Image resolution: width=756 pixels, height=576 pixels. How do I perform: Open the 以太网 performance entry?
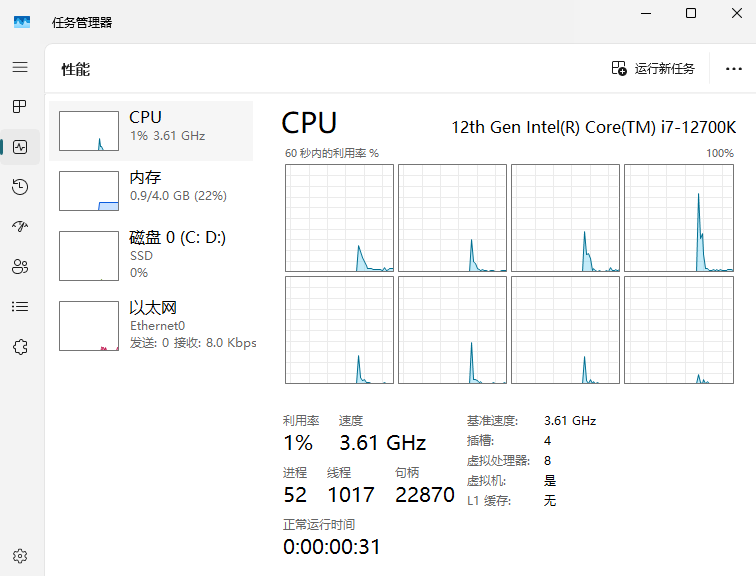(151, 326)
